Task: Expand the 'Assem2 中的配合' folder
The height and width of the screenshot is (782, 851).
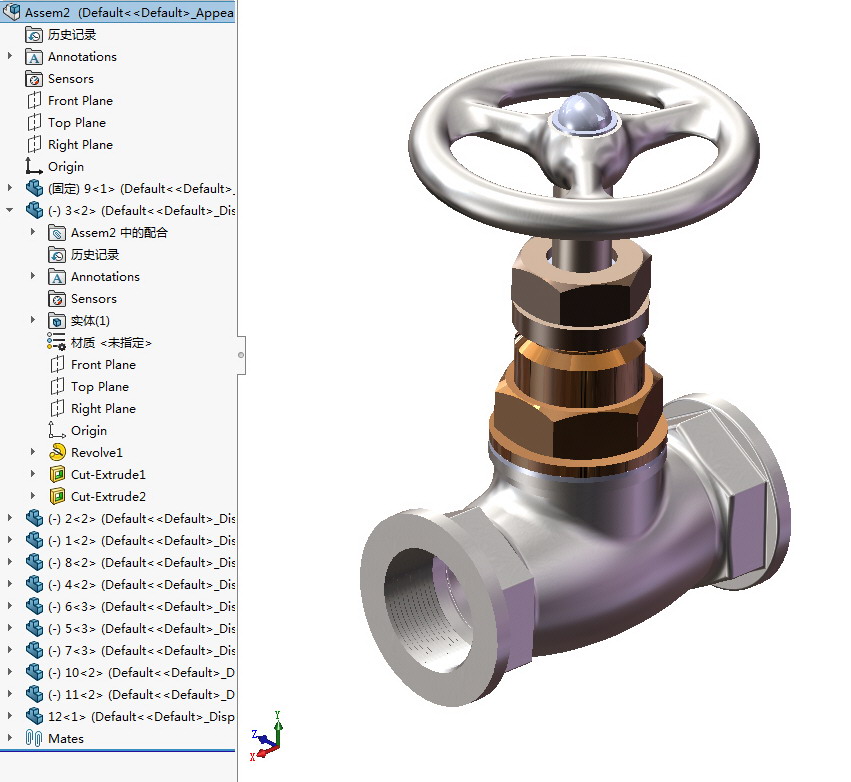Action: 33,232
